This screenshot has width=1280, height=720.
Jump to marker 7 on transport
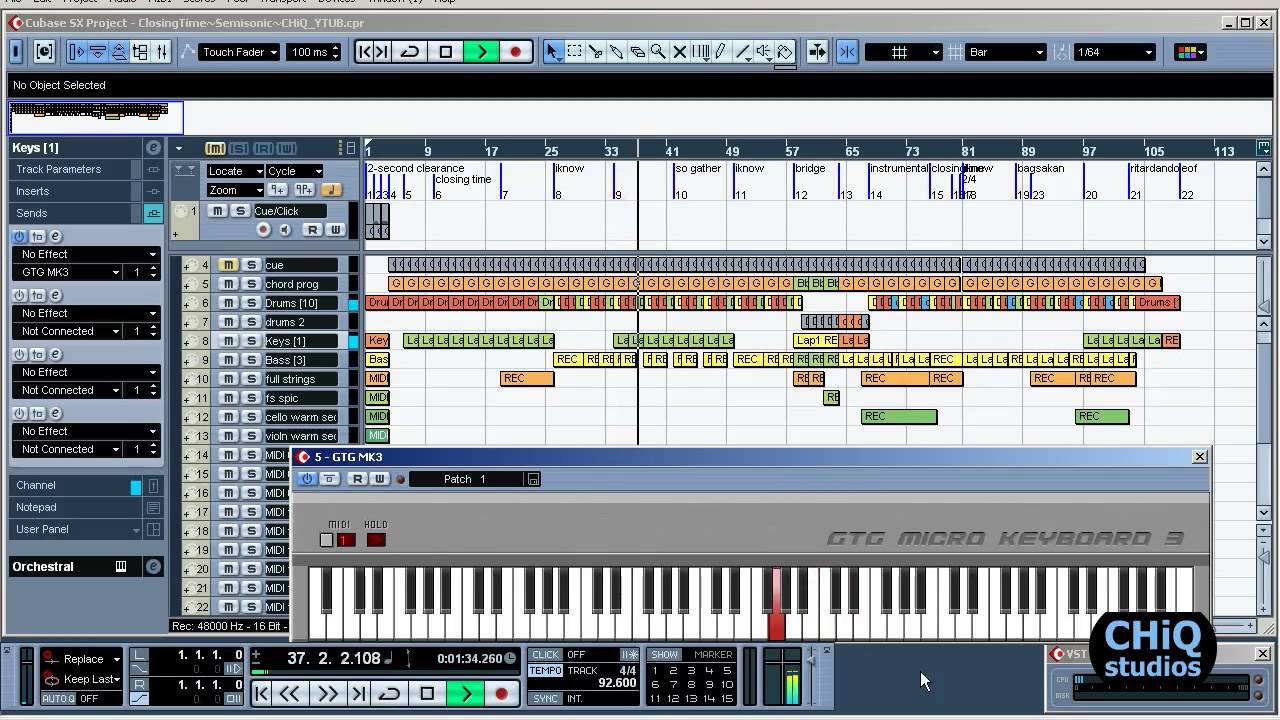tap(672, 685)
